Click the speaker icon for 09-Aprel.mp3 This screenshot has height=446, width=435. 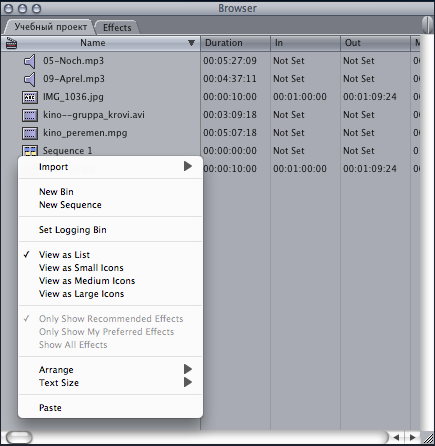[x=29, y=79]
